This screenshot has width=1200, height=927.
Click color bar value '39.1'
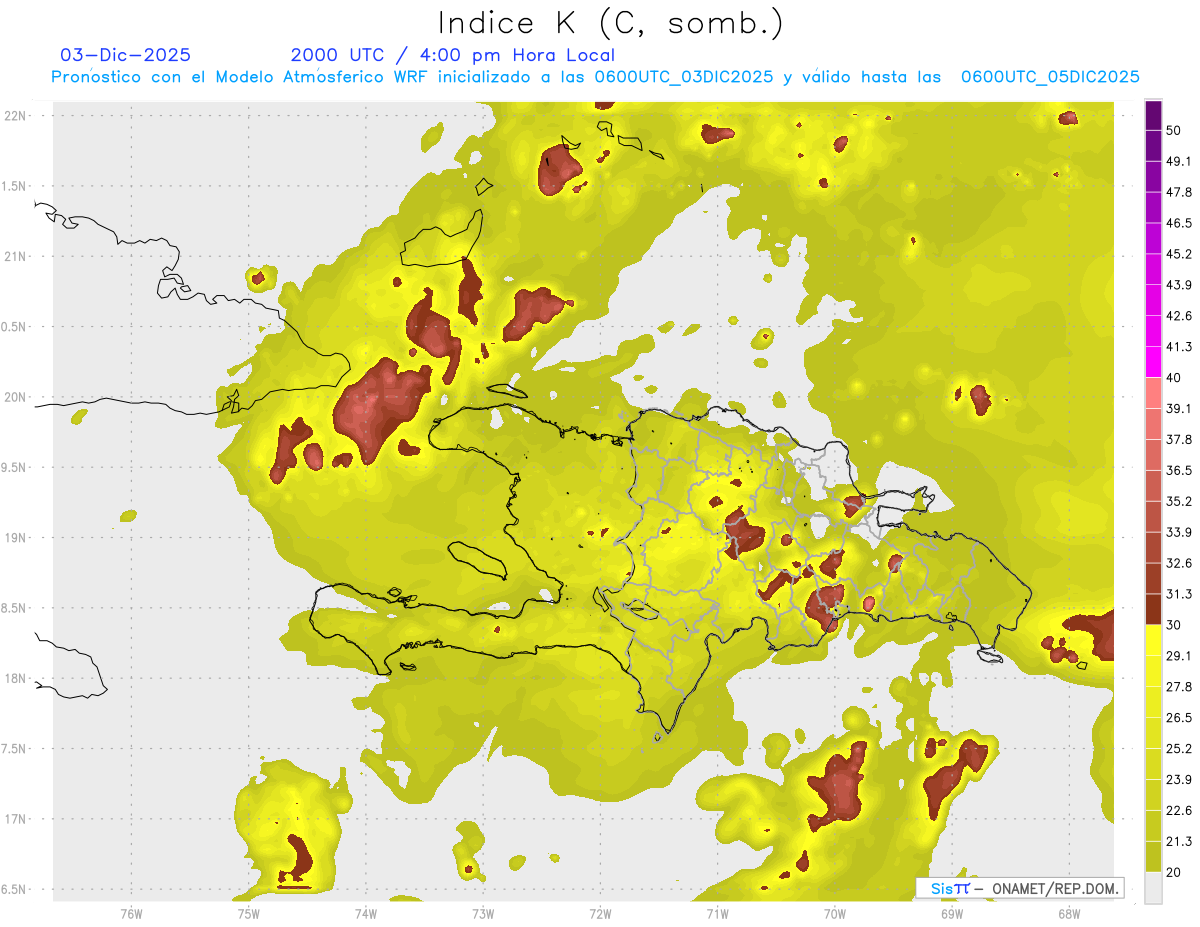1179,408
